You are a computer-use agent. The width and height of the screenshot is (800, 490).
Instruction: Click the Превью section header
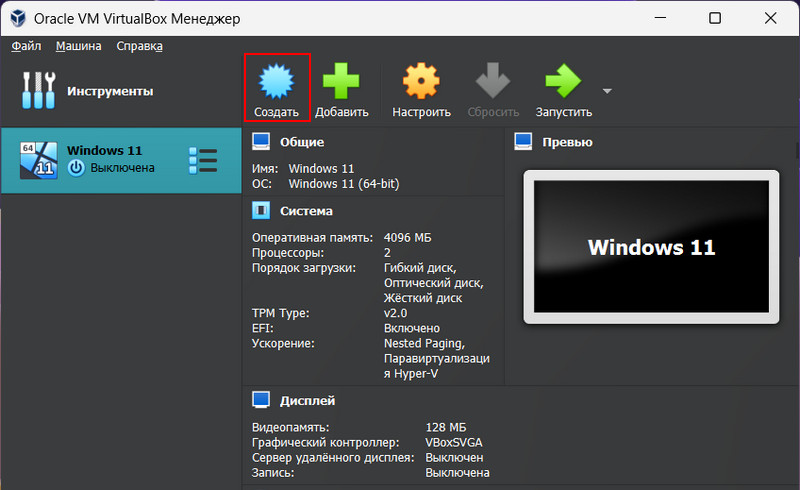[567, 142]
